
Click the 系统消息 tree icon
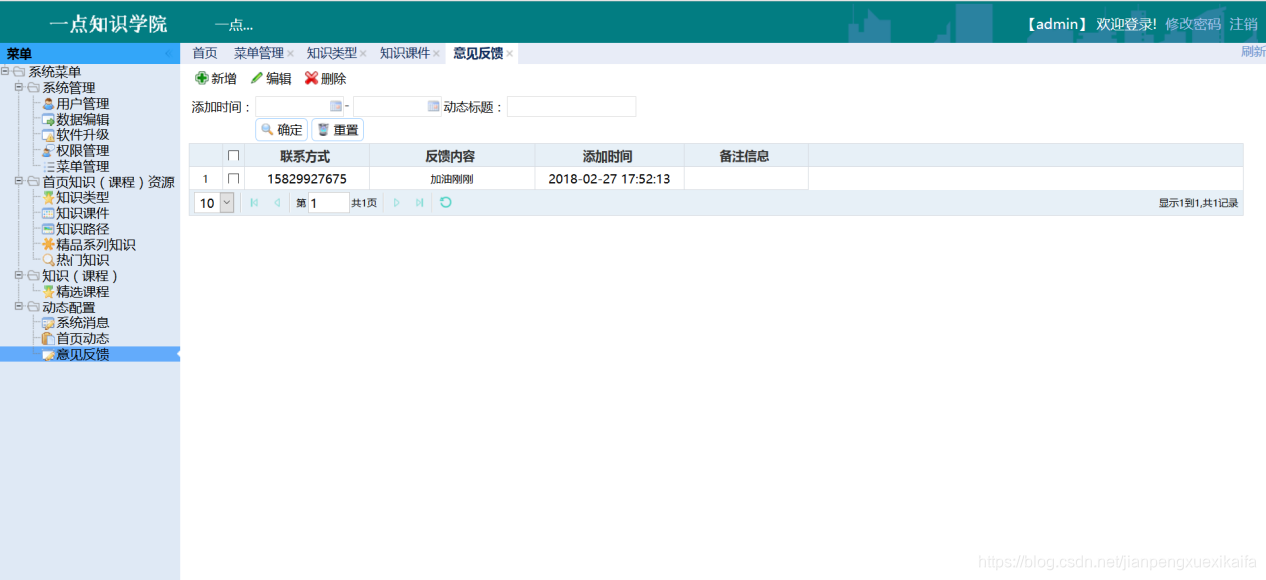point(48,323)
